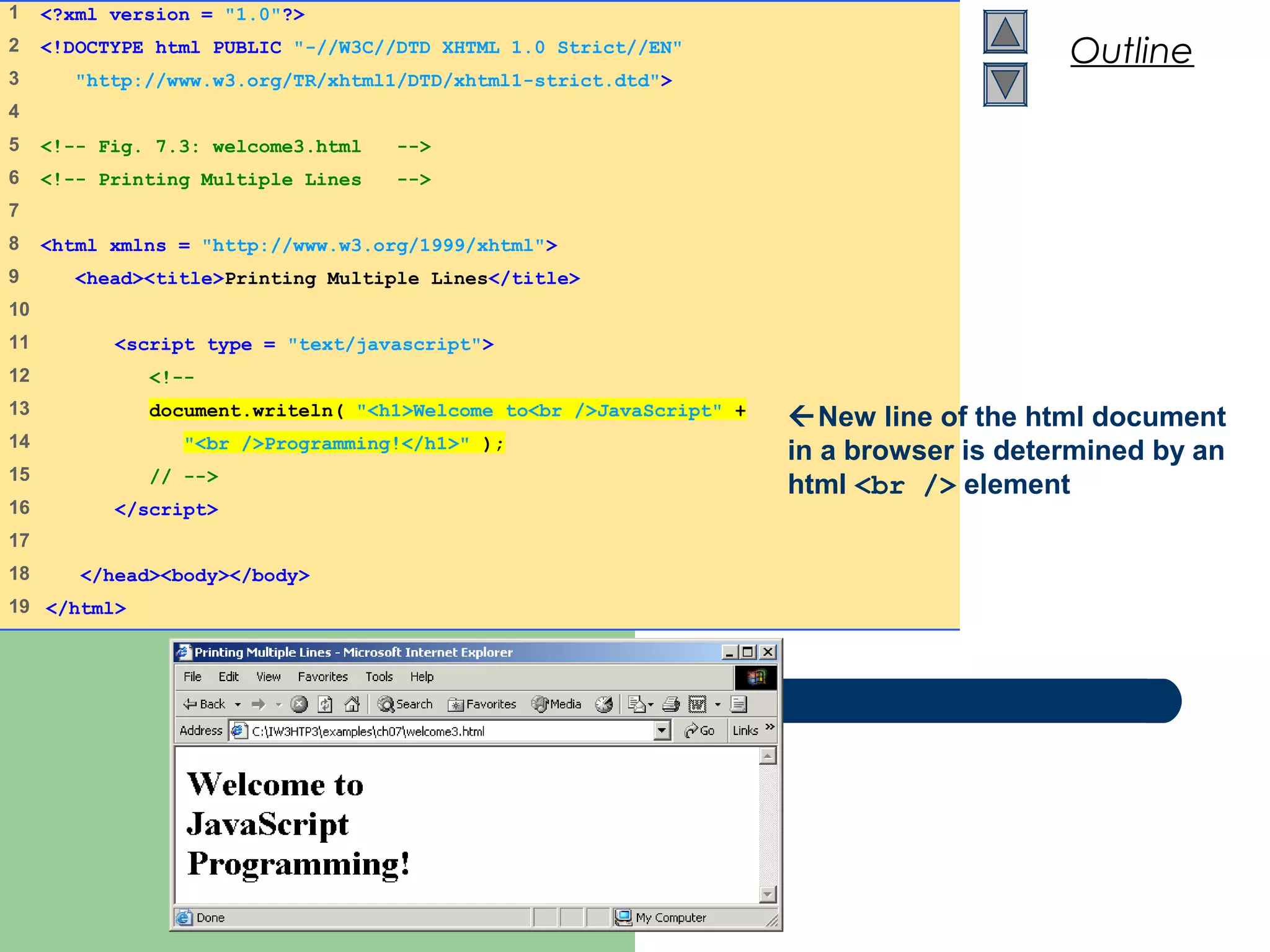
Task: Click the 'Fig. 7.3: welcome3.html' comment
Action: tap(236, 147)
